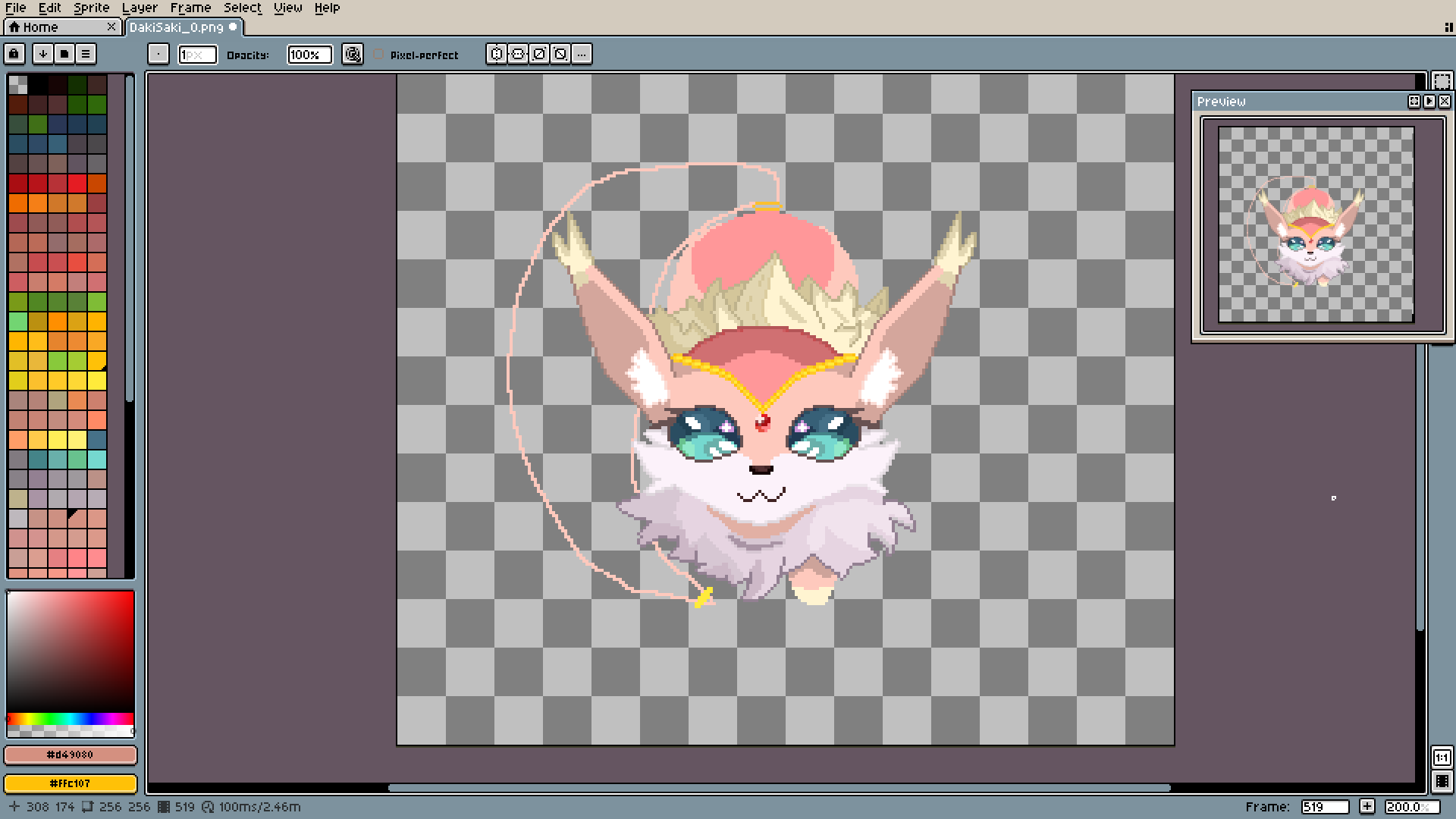The width and height of the screenshot is (1456, 819).
Task: Toggle the timeline filmstrip icon
Action: 1442,781
